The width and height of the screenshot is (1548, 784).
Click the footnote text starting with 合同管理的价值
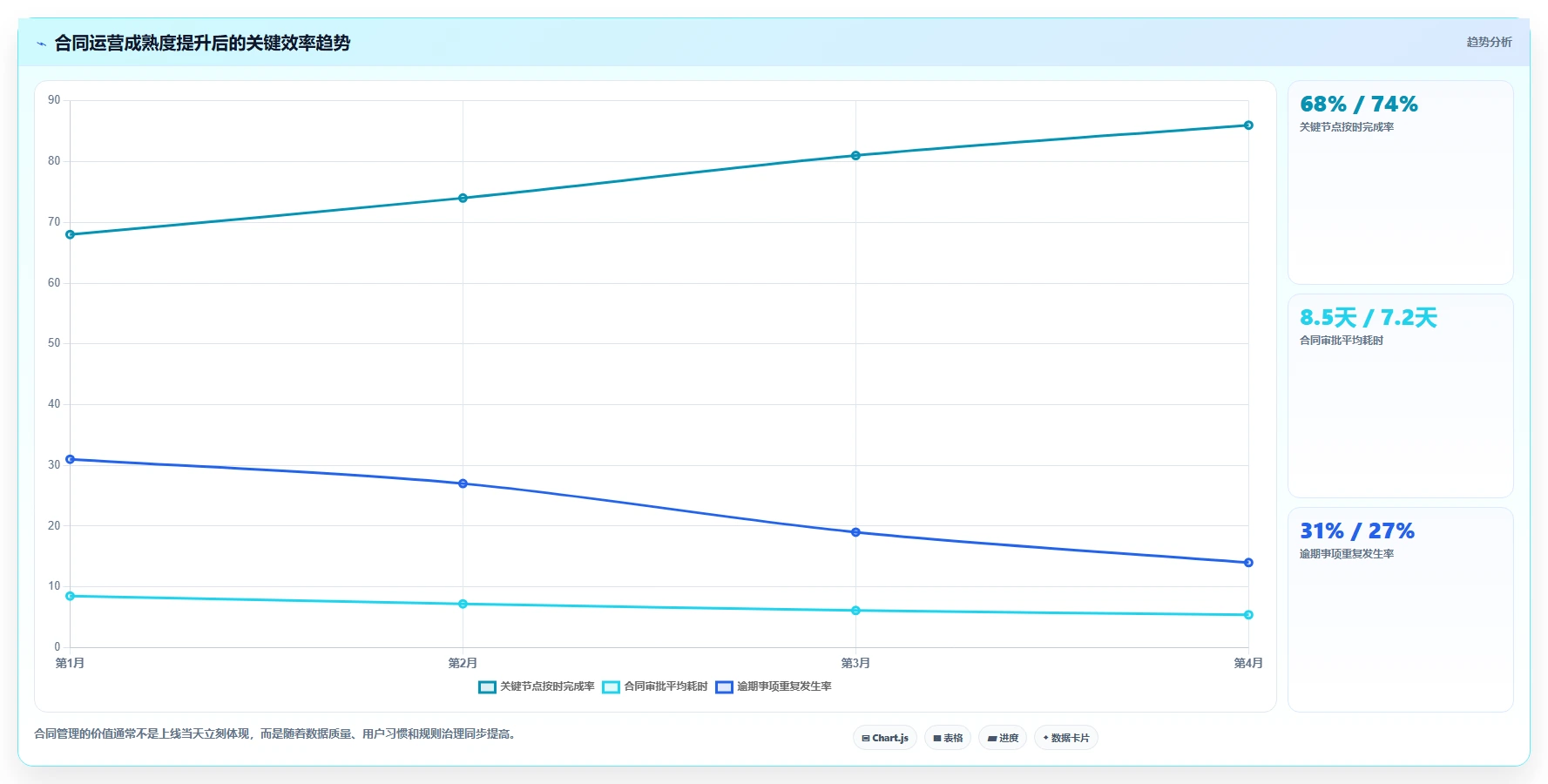(277, 733)
